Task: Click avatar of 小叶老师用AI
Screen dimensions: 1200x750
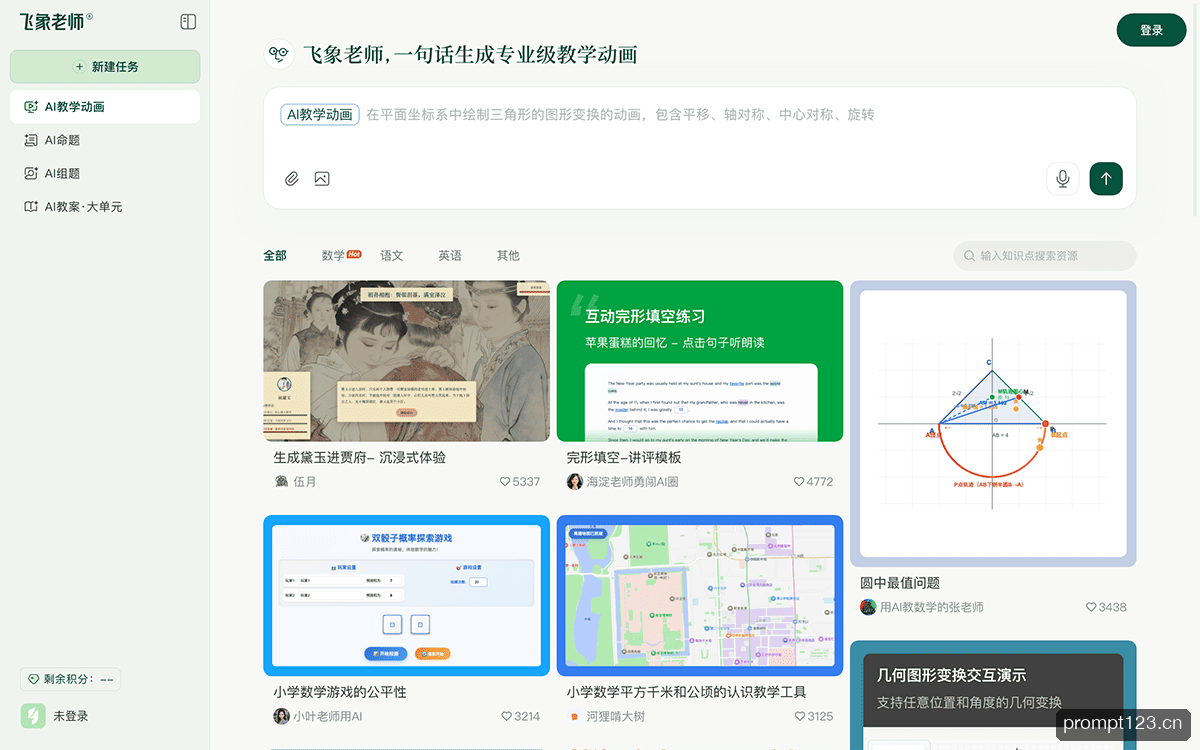Action: (281, 717)
